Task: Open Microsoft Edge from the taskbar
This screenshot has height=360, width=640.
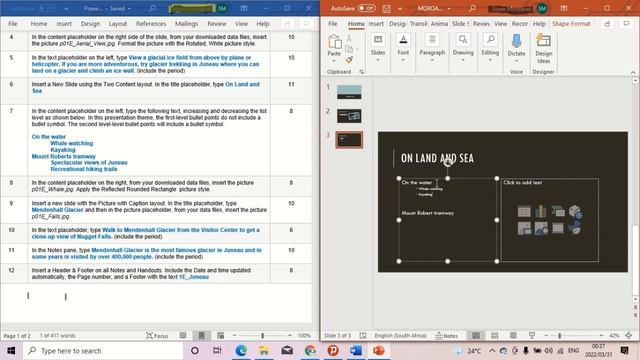Action: pyautogui.click(x=241, y=351)
